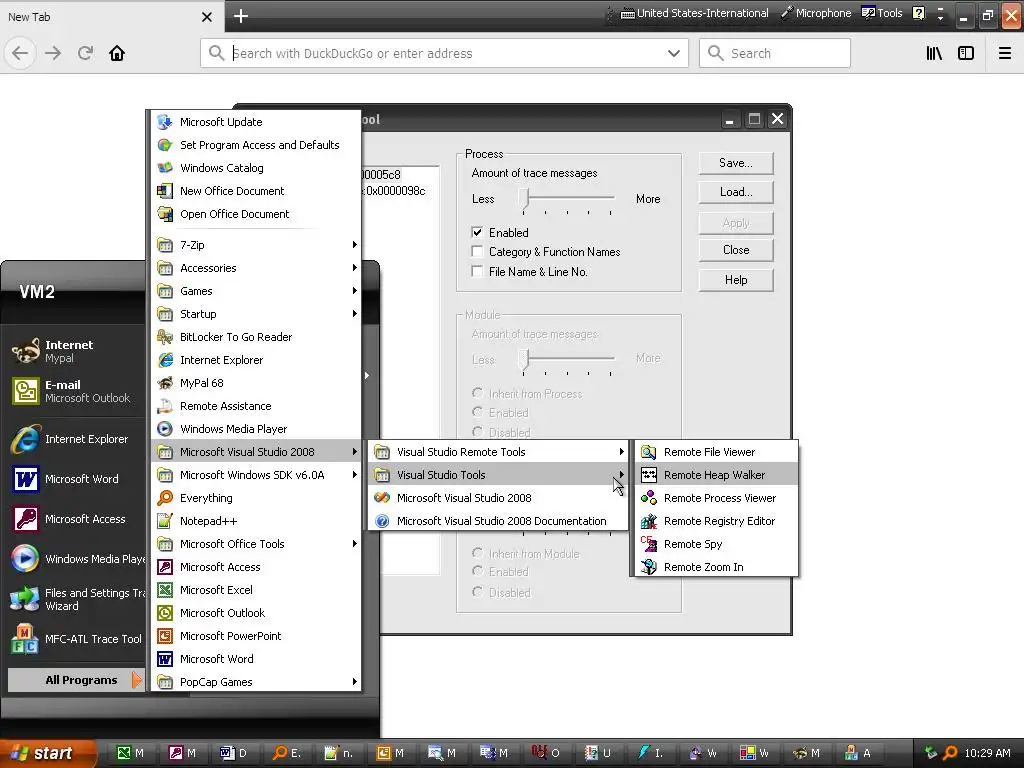Click the Windows start button
Viewport: 1024px width, 768px height.
pos(48,753)
